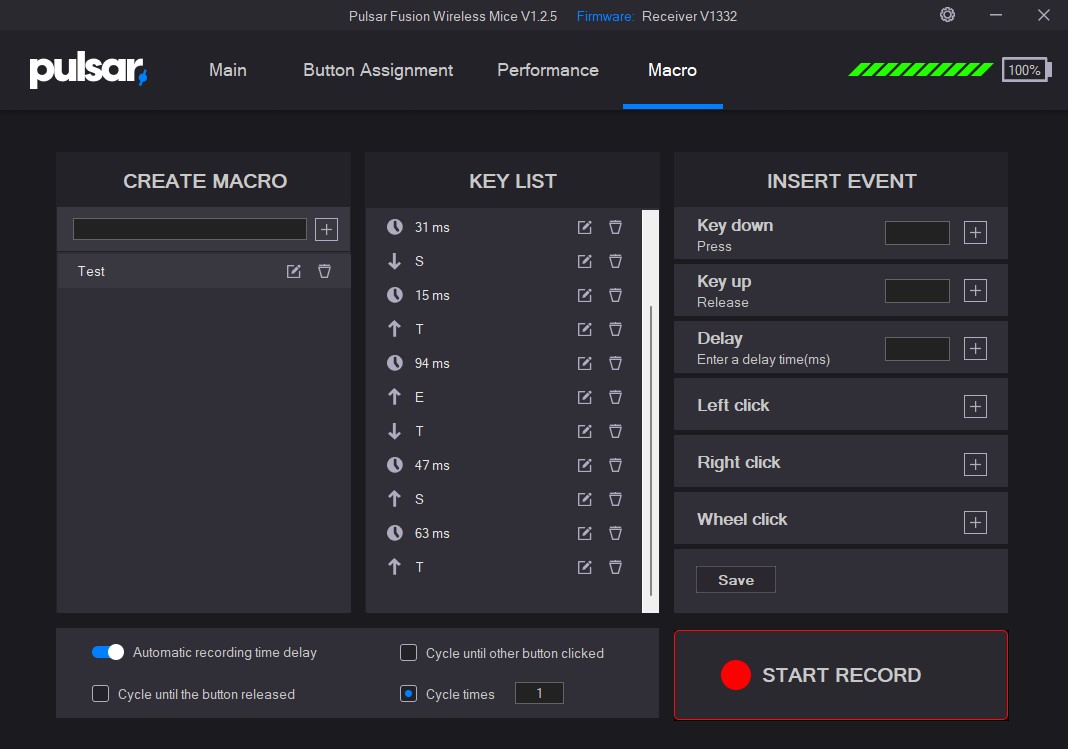Insert a Left click event
This screenshot has width=1068, height=749.
tap(975, 406)
